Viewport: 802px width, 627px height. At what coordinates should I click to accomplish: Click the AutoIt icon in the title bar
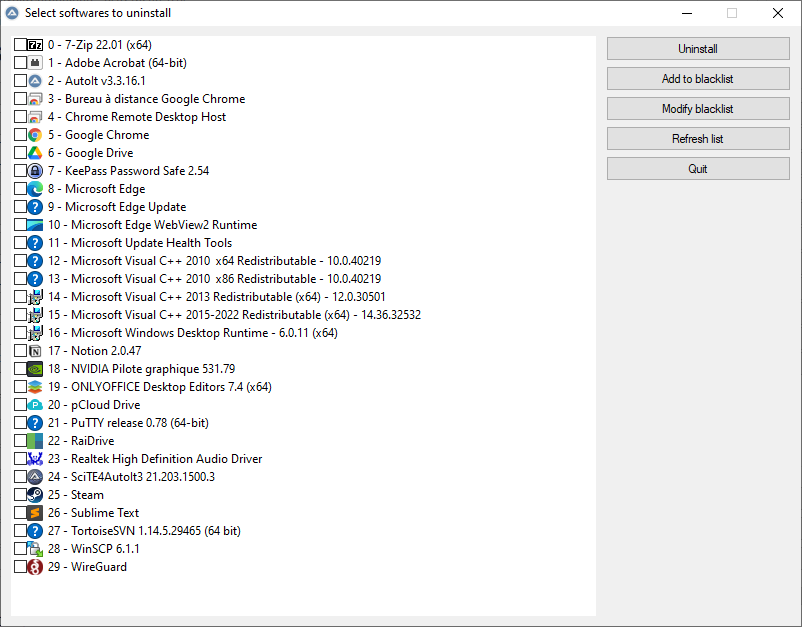12,13
